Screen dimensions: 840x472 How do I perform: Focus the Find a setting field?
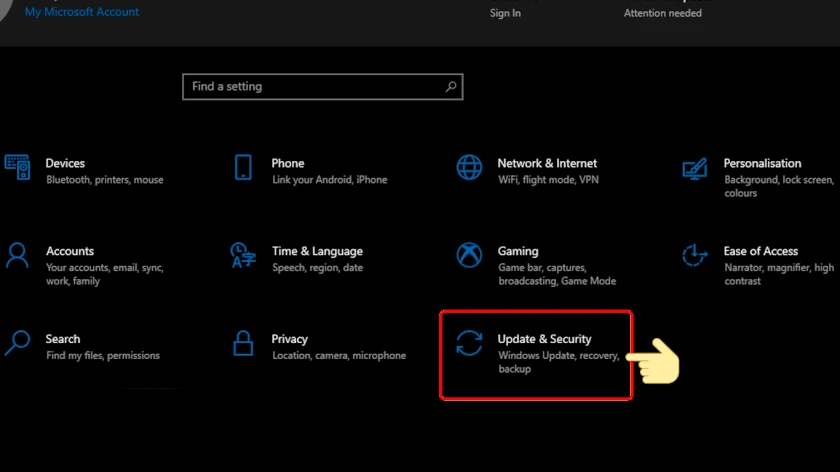coord(322,86)
